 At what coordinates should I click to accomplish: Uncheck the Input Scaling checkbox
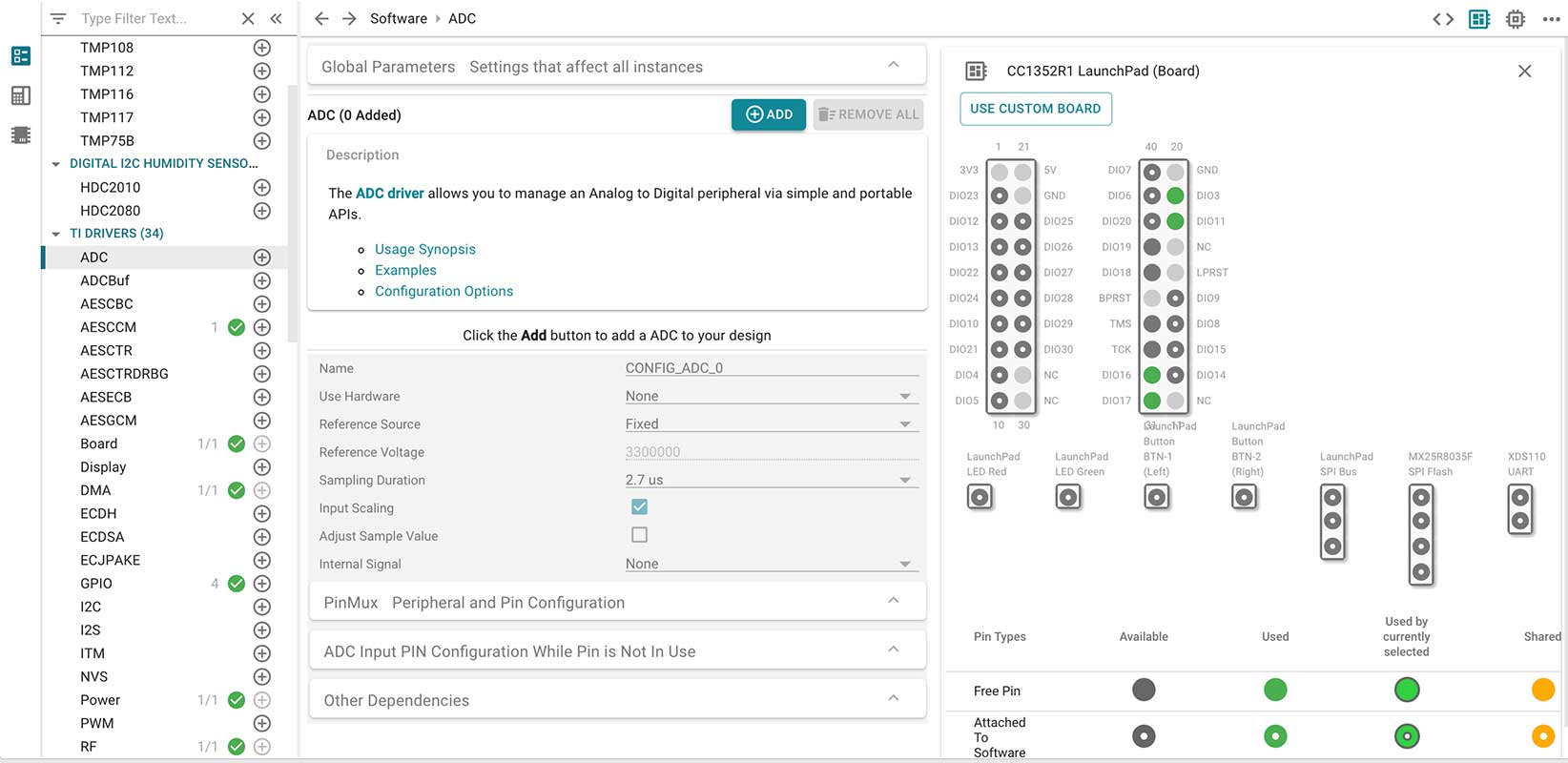click(639, 507)
